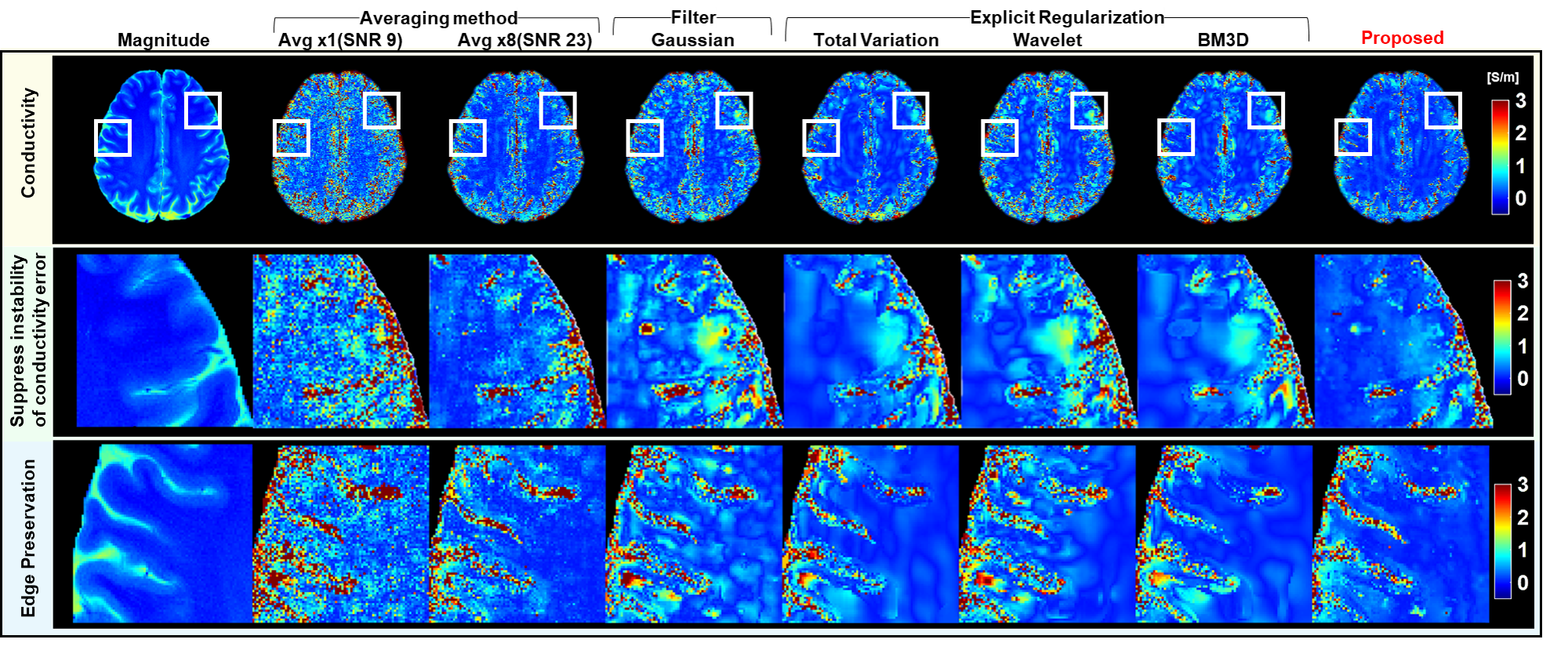The height and width of the screenshot is (661, 1568).
Task: Click the '[S/m]' unit label
Action: (1502, 78)
